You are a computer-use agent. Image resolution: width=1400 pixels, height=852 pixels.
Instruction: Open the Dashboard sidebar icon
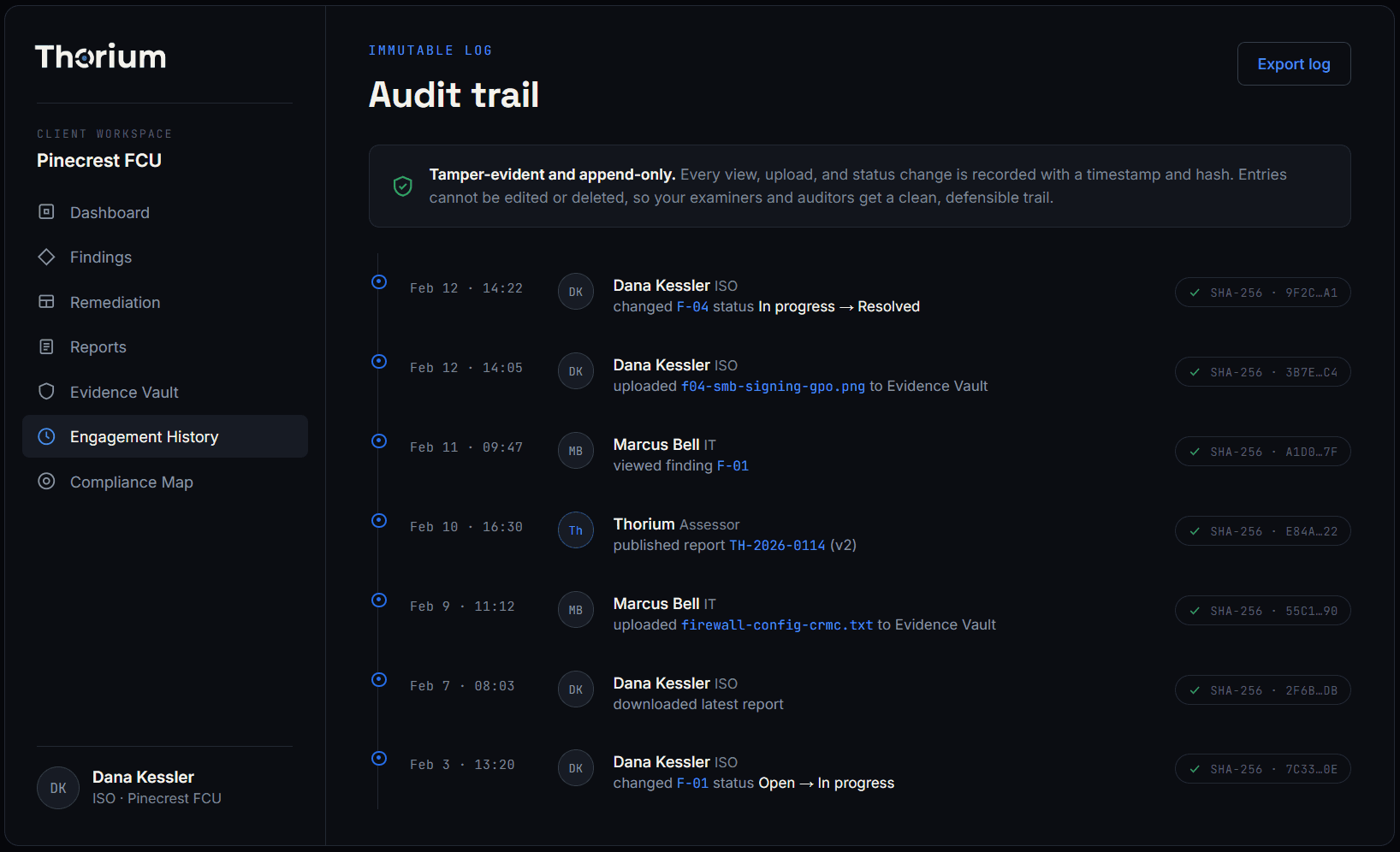(x=46, y=211)
